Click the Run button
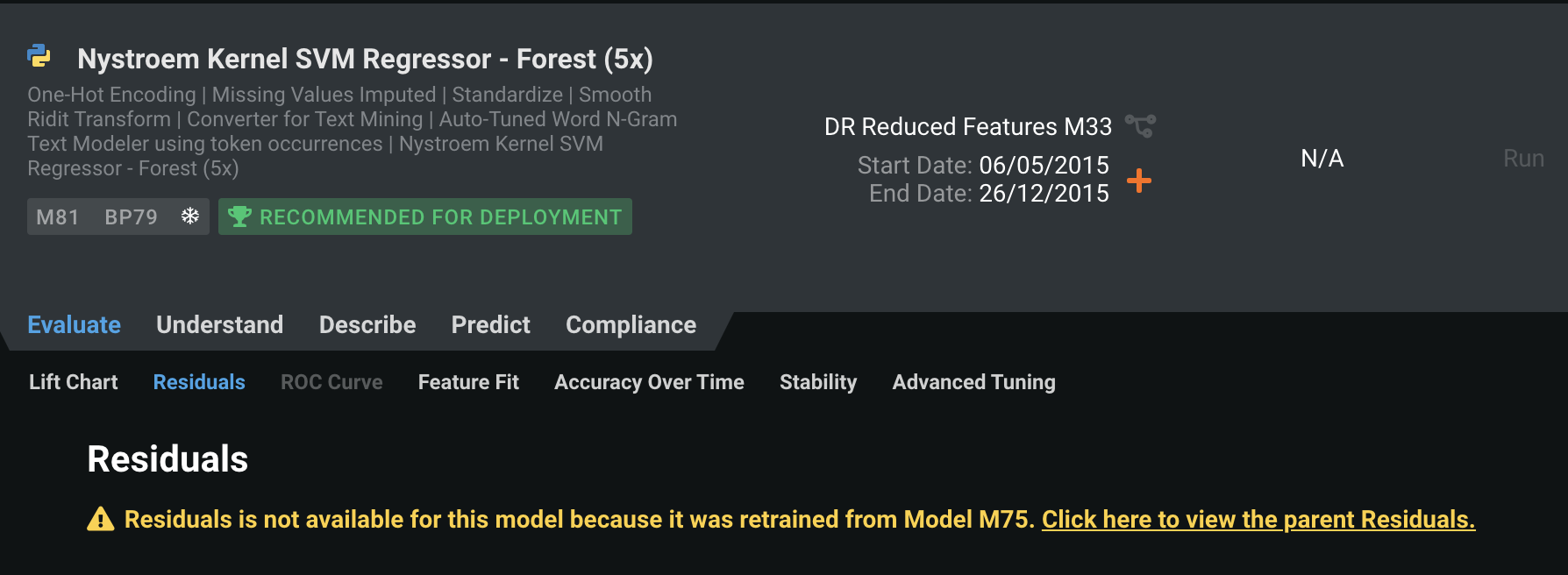1568x575 pixels. click(x=1523, y=159)
